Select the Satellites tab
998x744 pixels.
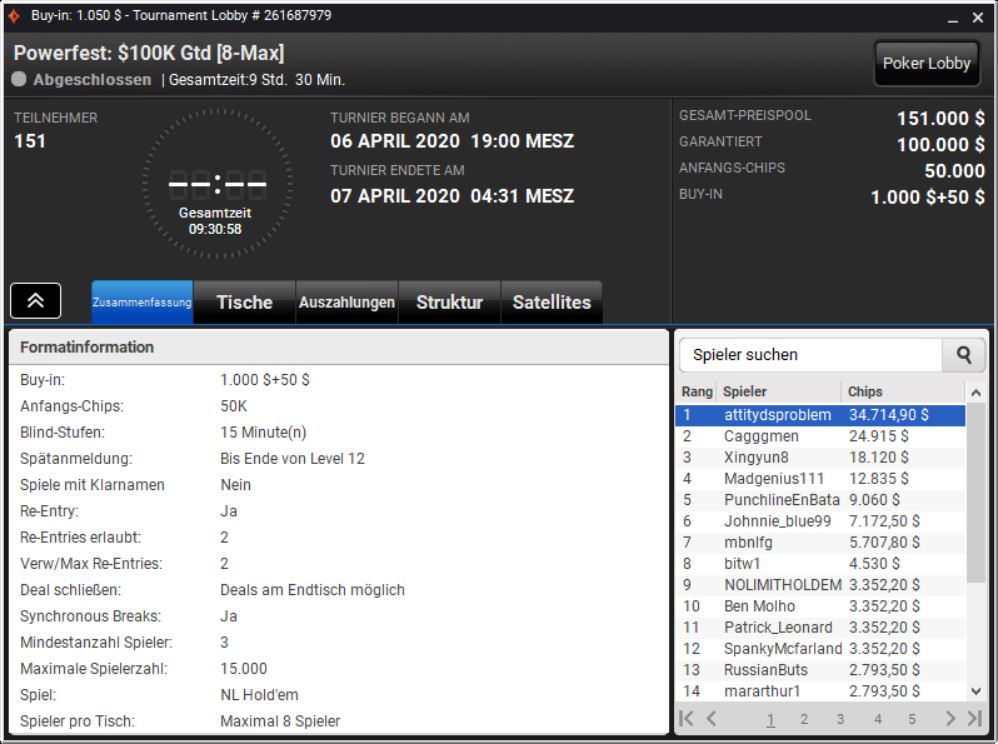[x=551, y=302]
